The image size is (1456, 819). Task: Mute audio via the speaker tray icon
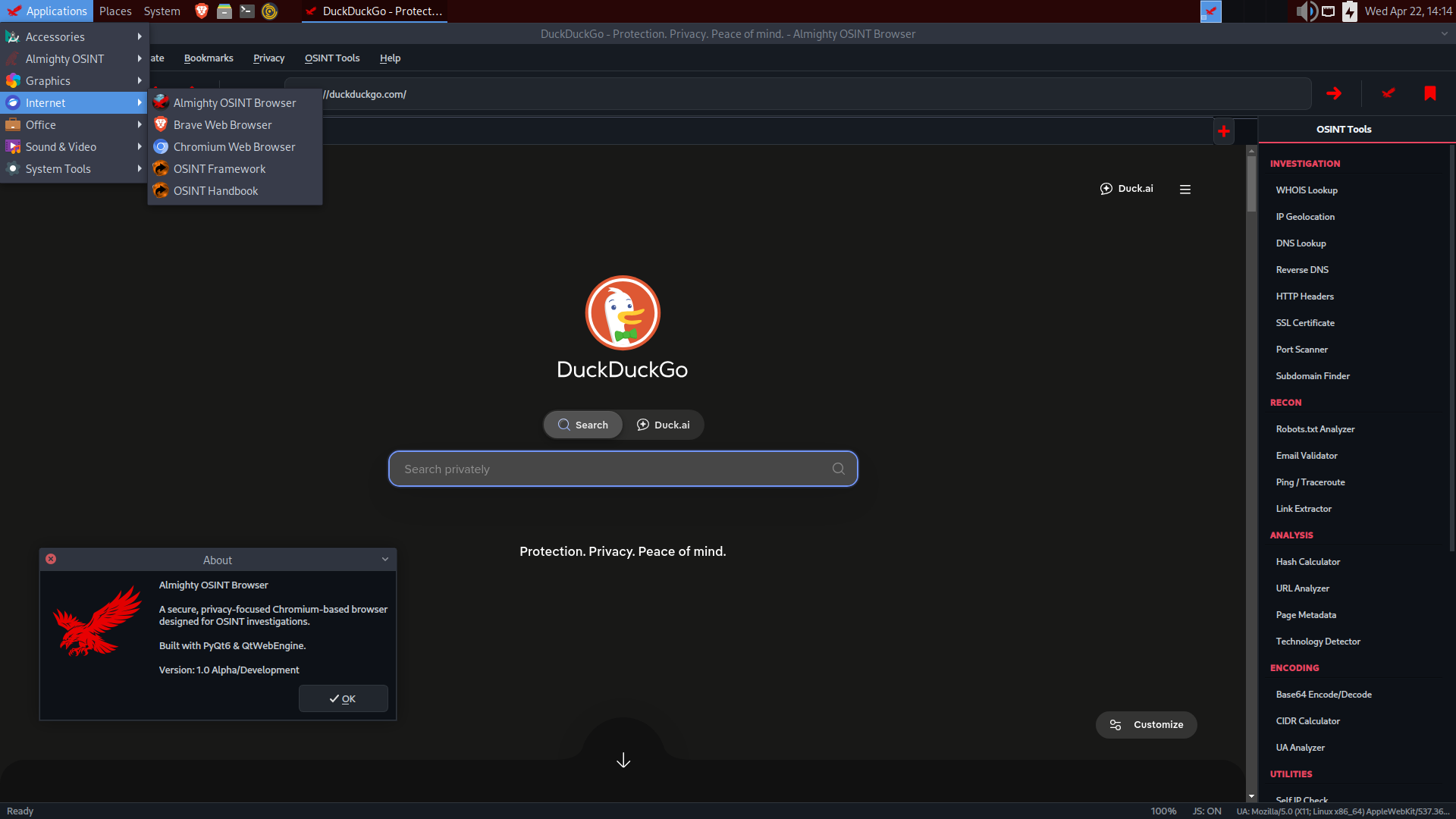click(1306, 11)
